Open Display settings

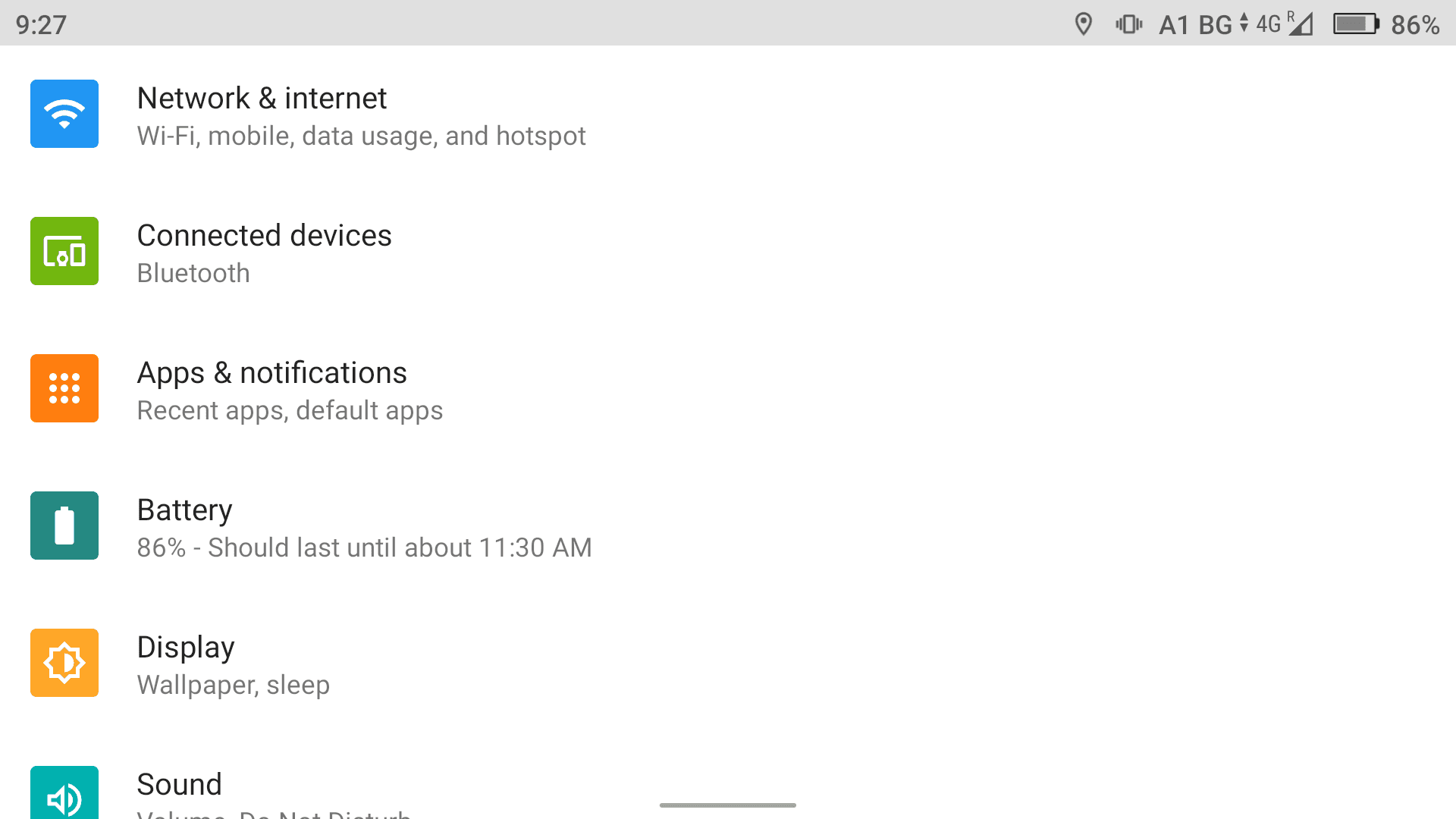pyautogui.click(x=728, y=664)
